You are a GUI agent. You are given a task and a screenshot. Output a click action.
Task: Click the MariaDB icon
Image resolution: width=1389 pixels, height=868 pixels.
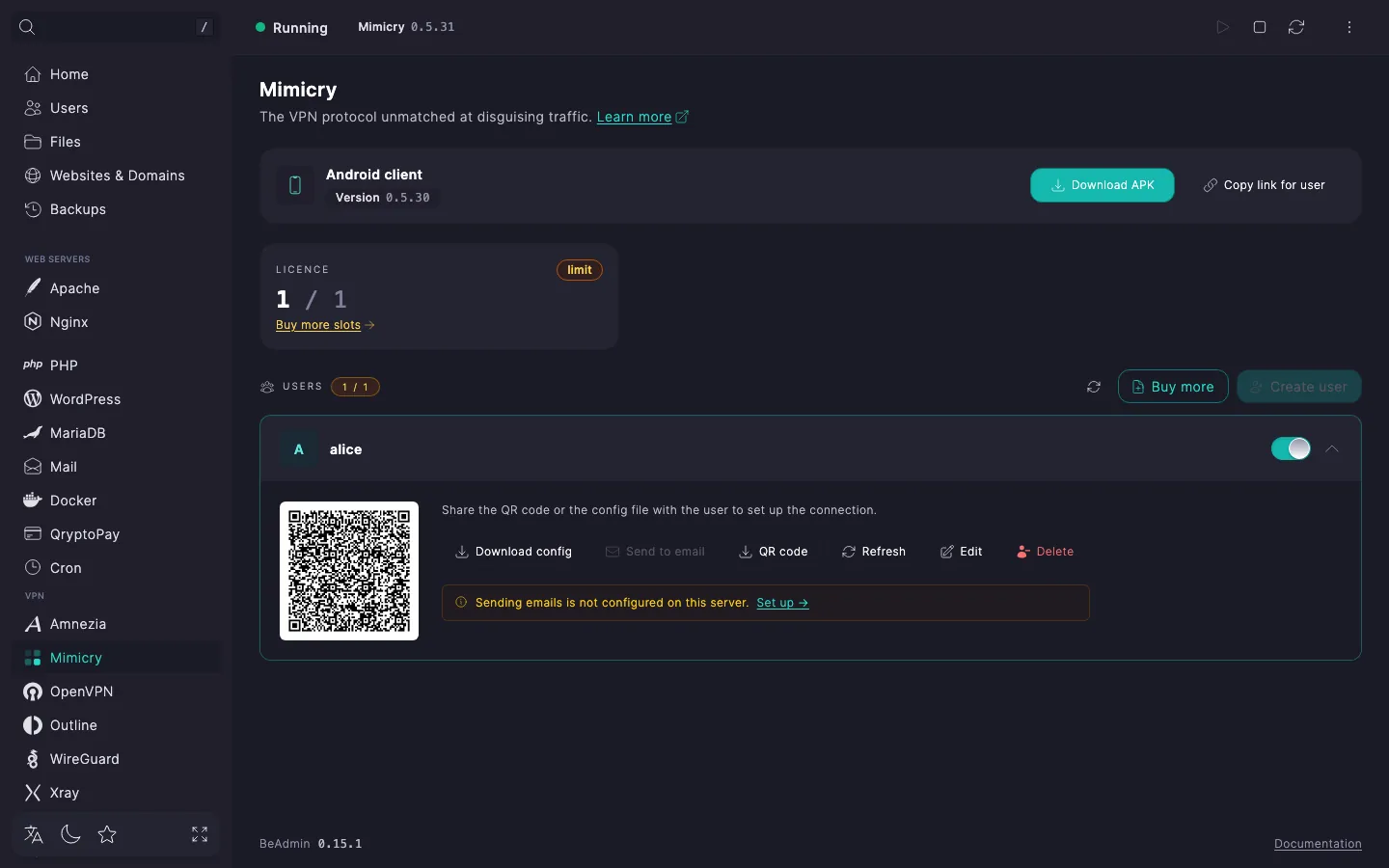coord(33,433)
